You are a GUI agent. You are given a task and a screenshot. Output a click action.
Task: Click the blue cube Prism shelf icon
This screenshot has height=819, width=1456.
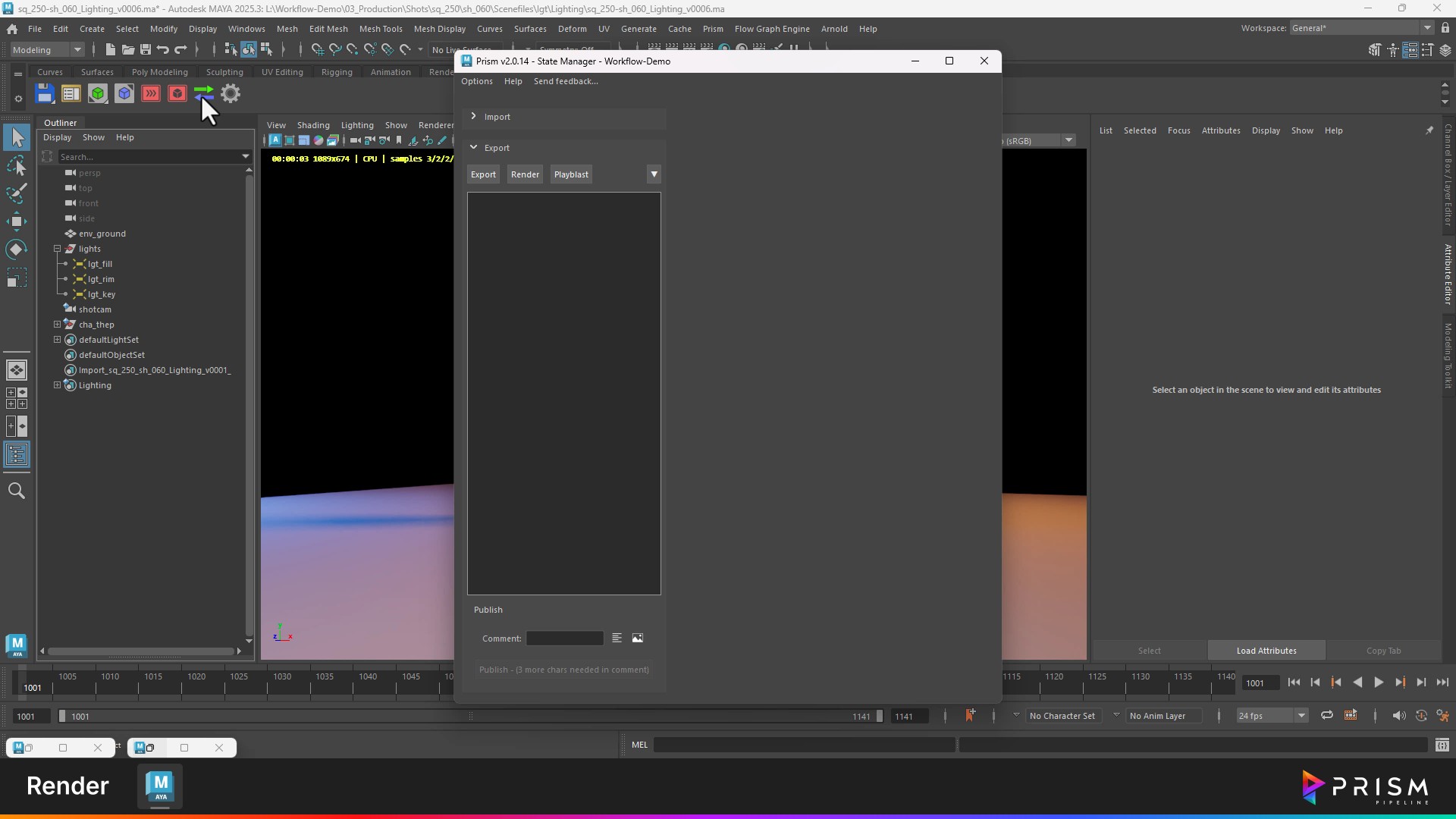[124, 93]
